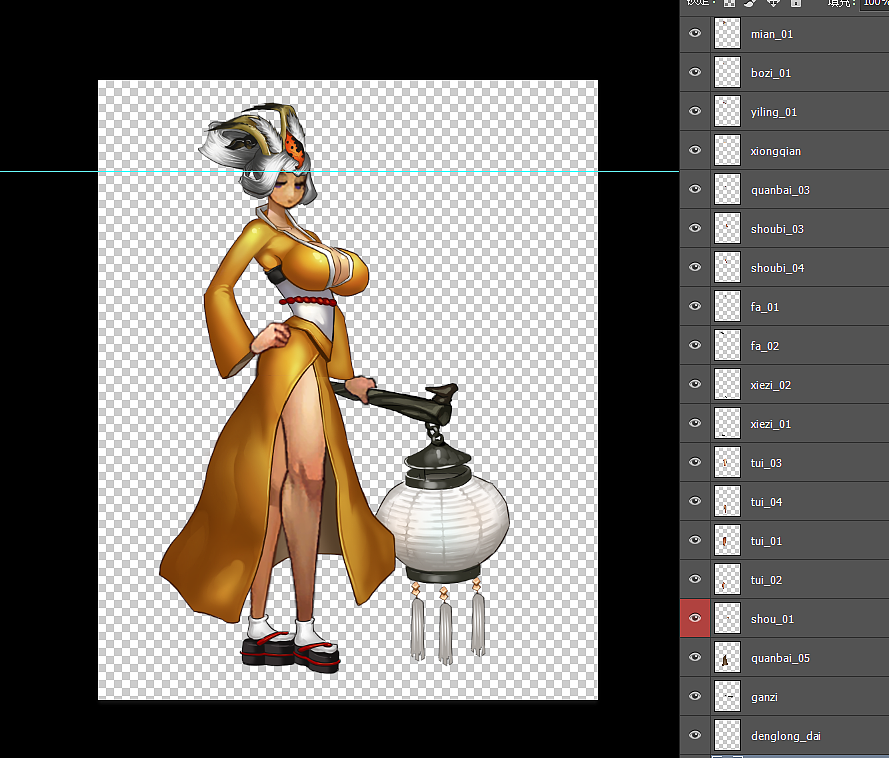Hide the denglong_dai layer
889x758 pixels.
pos(695,735)
